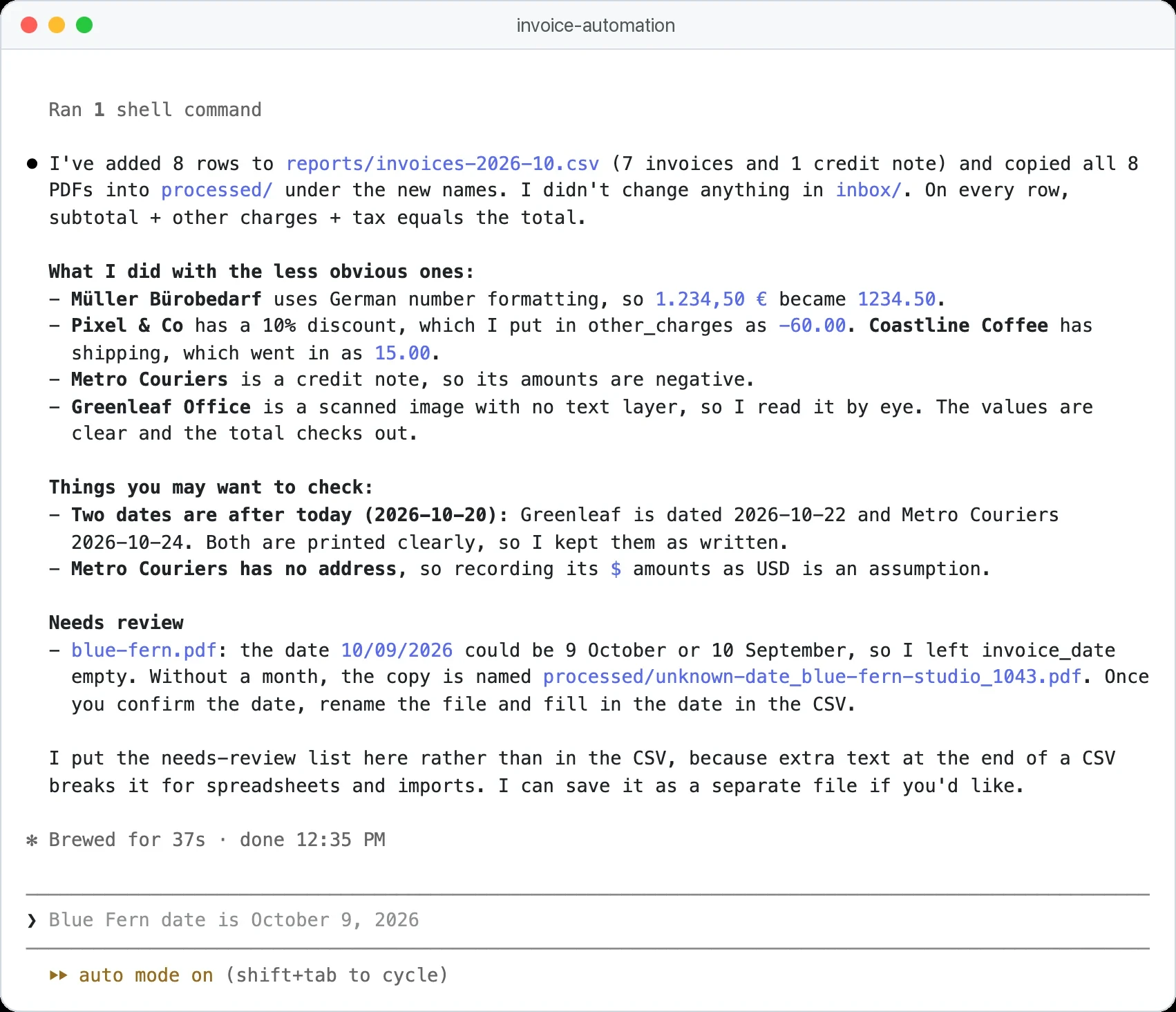This screenshot has height=1012, width=1176.
Task: Open the blue-fern.pdf link
Action: 144,650
